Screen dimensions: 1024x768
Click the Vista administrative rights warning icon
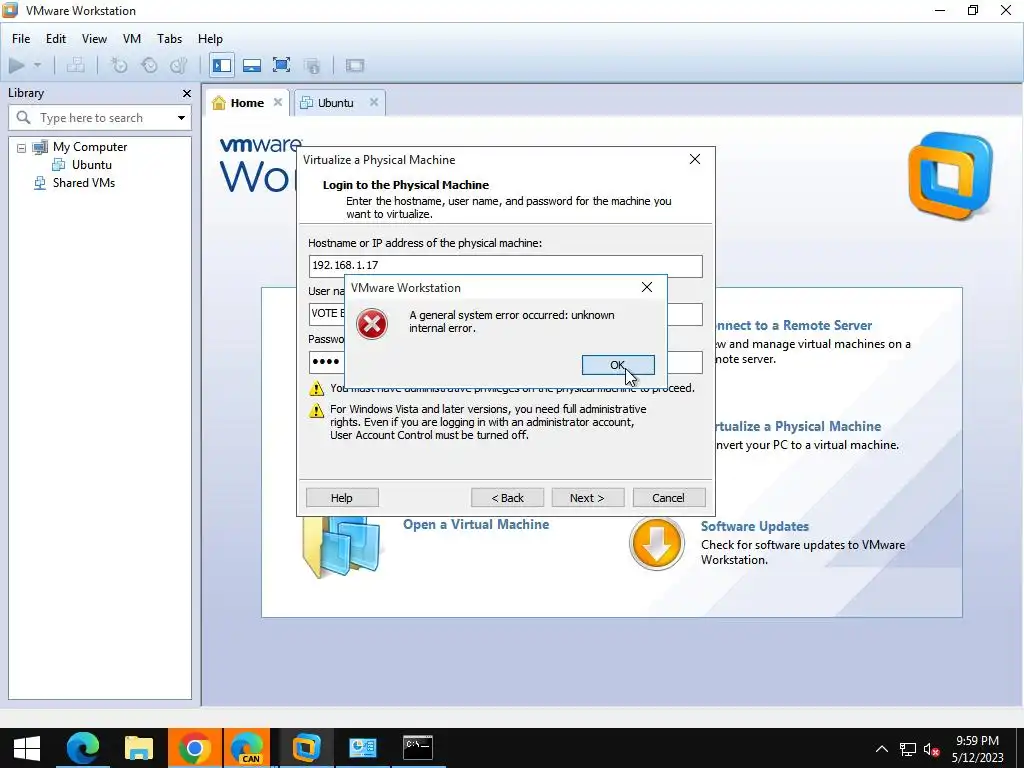pos(316,410)
